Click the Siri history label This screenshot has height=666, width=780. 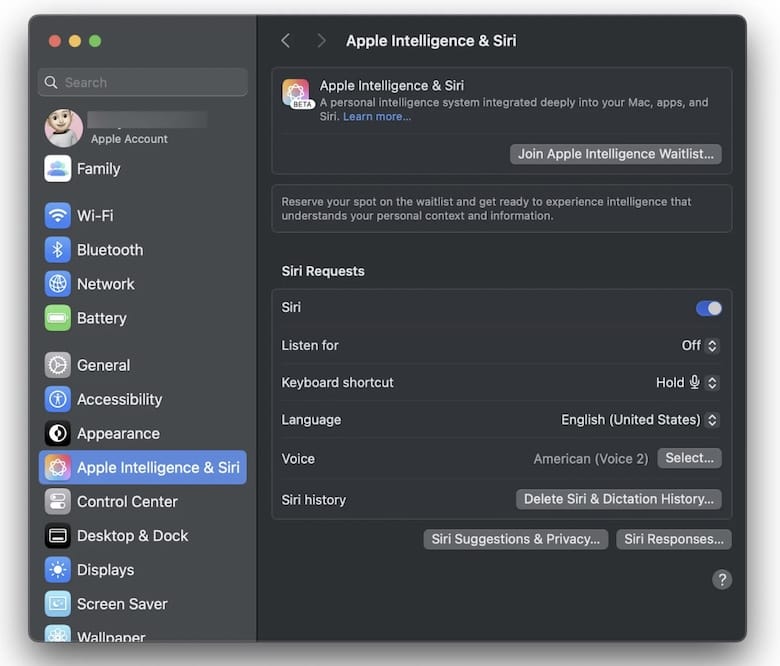[313, 500]
